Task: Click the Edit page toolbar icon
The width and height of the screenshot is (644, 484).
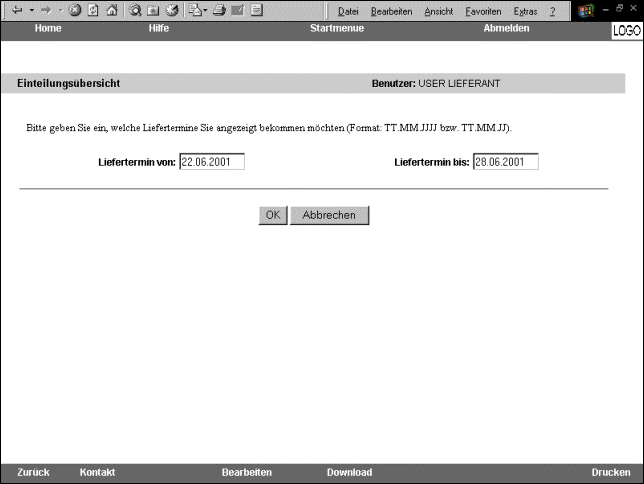Action: point(238,10)
